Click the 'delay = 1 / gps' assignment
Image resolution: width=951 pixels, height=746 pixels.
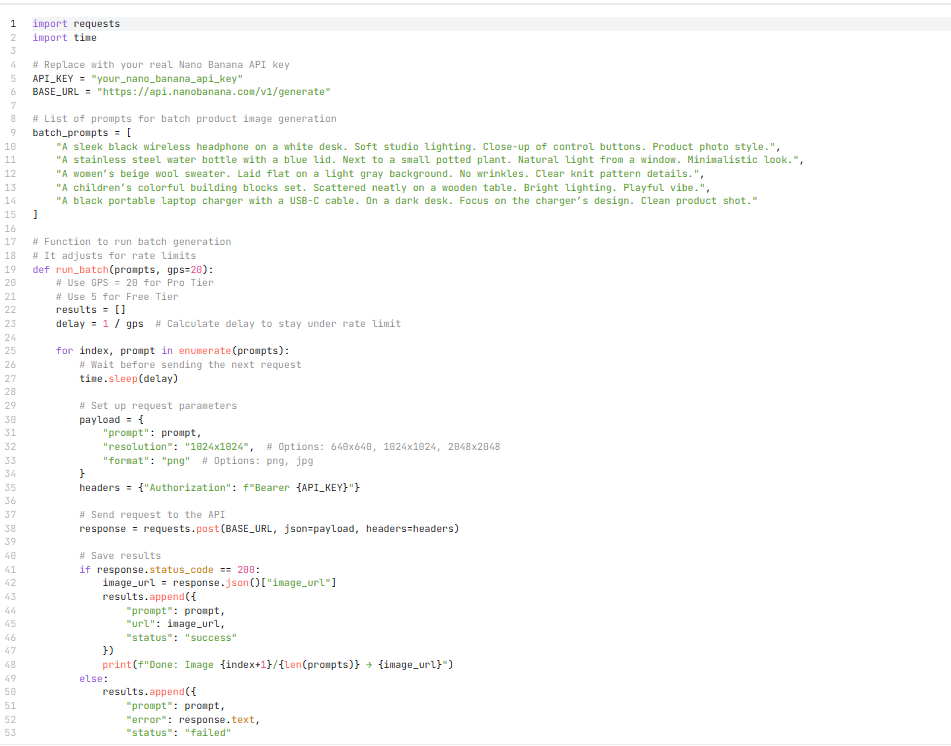click(99, 323)
